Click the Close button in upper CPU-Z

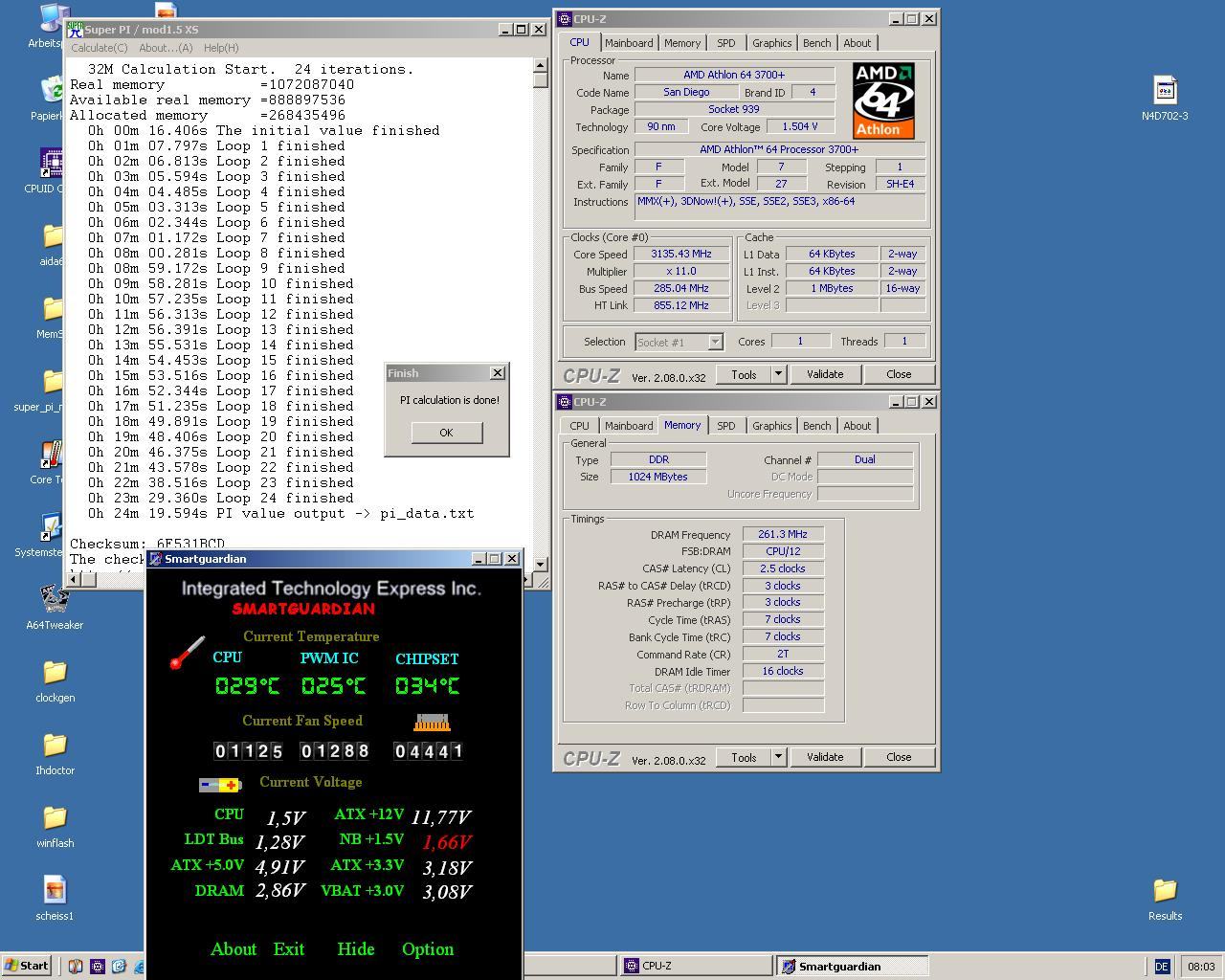pyautogui.click(x=899, y=374)
